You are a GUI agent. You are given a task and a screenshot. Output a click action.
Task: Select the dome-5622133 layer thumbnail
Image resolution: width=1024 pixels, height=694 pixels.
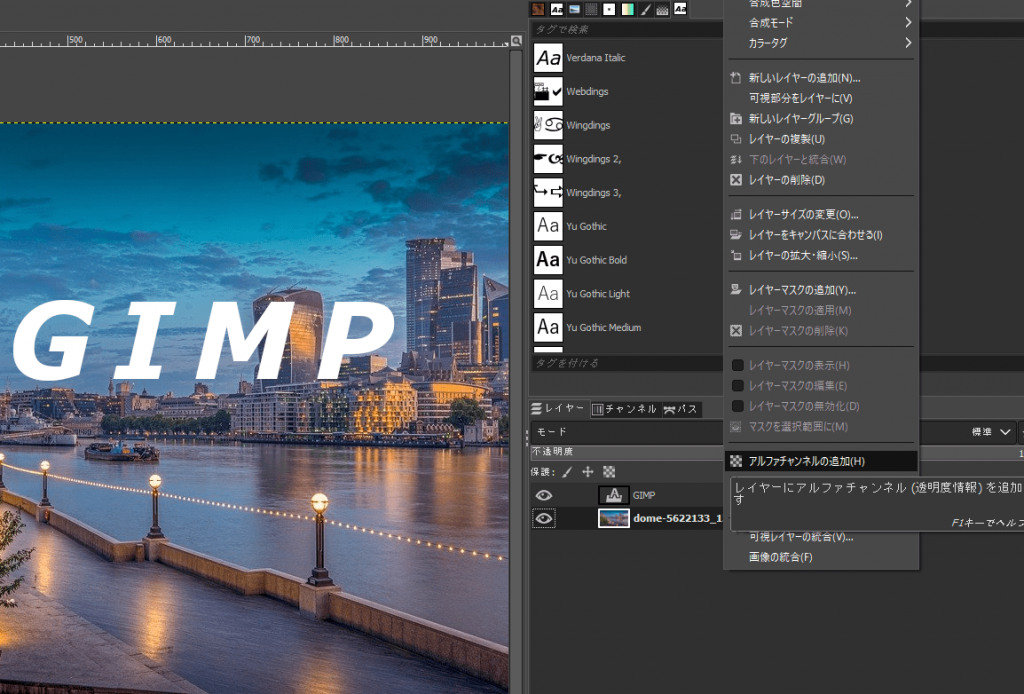pos(614,519)
